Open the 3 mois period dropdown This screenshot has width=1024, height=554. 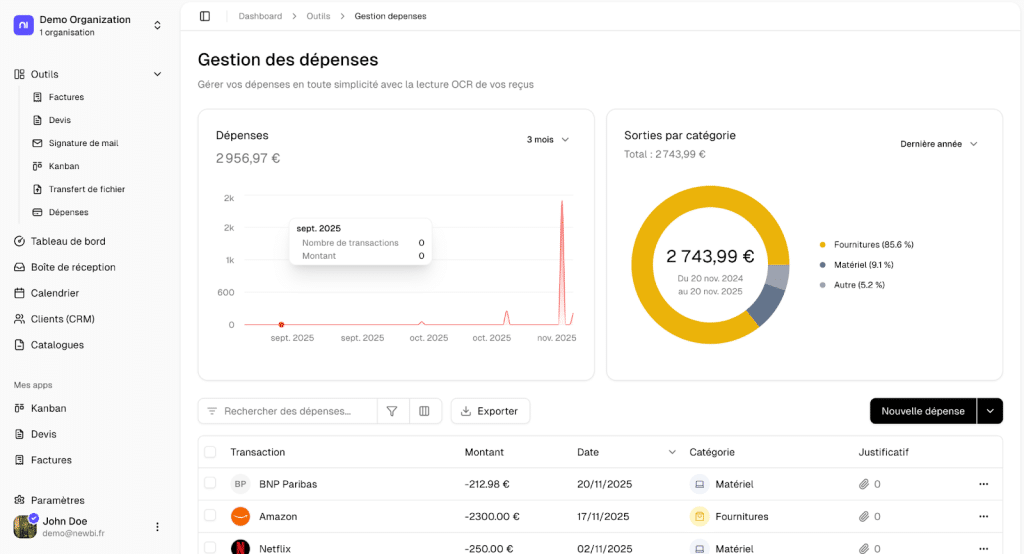point(548,140)
